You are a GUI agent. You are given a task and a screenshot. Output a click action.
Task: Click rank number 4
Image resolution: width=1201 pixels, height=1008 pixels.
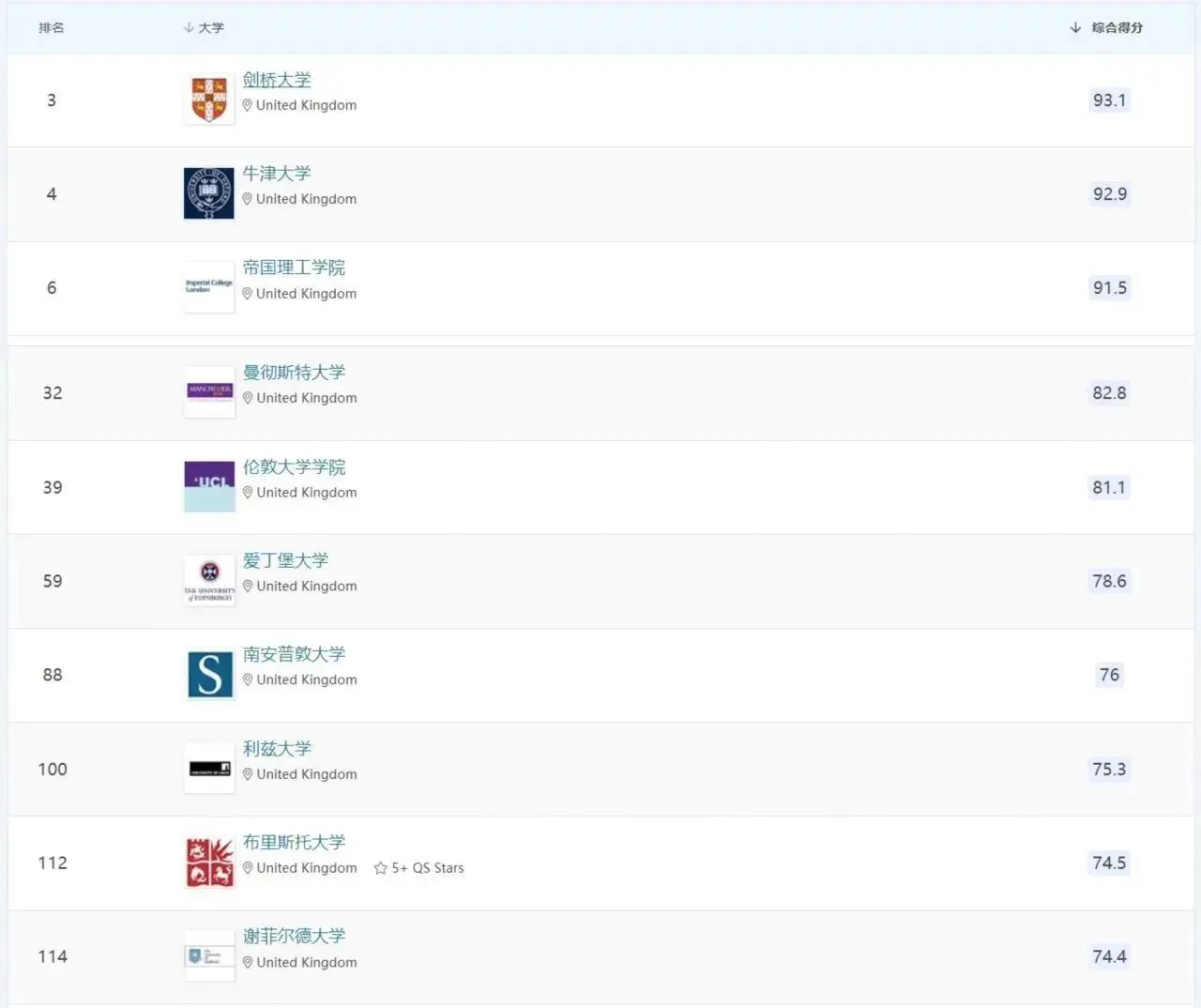coord(52,194)
